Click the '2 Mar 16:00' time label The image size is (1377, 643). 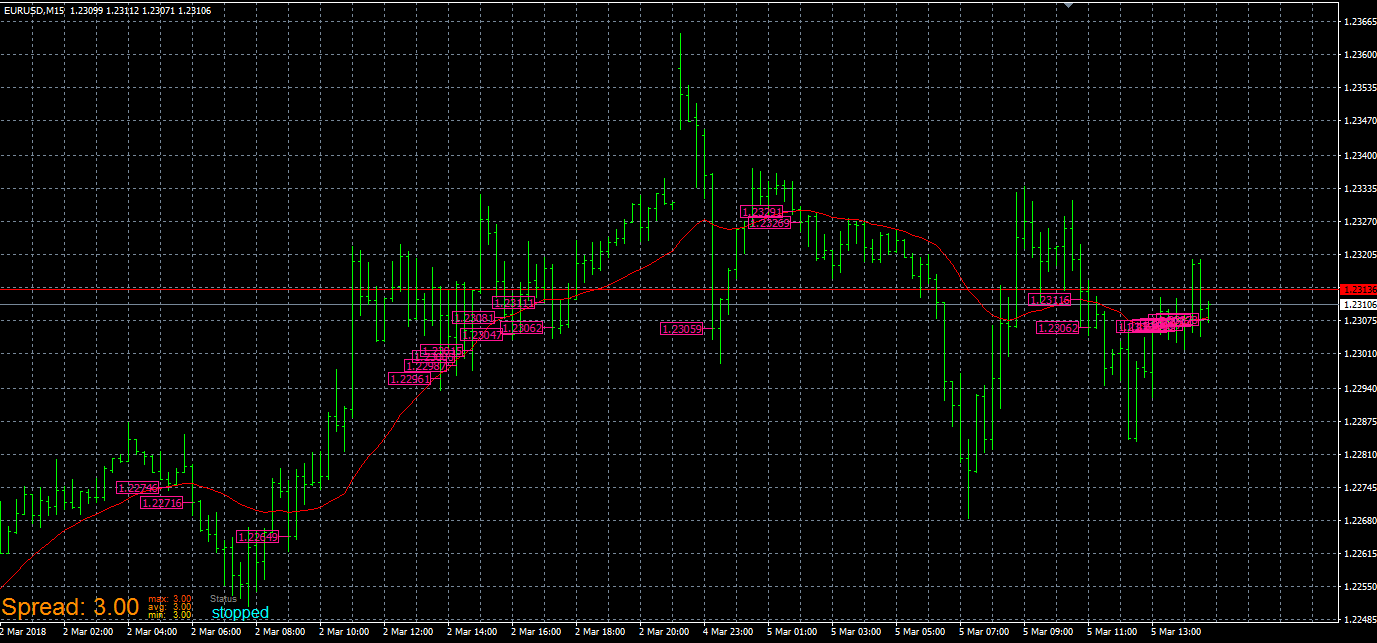tap(536, 632)
